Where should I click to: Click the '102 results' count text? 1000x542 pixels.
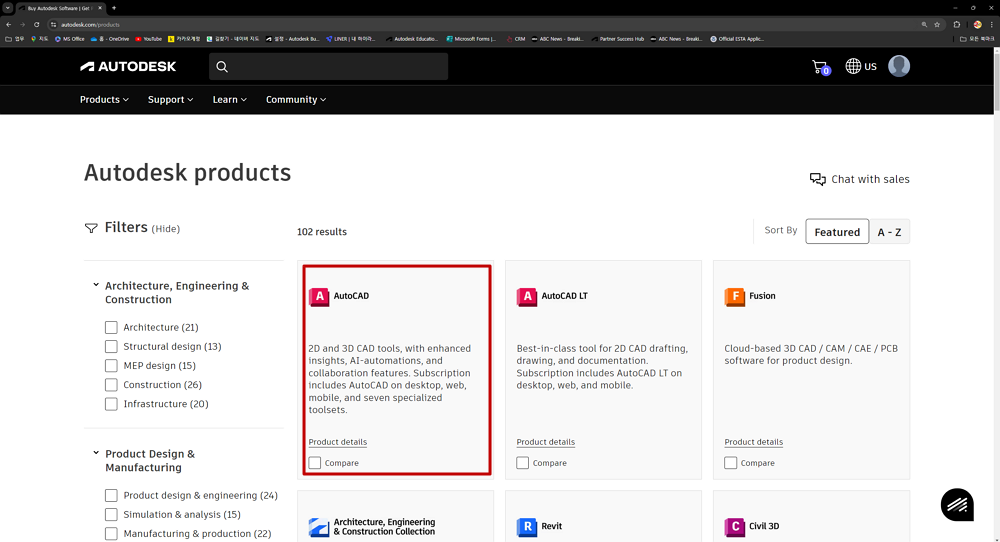pyautogui.click(x=321, y=232)
